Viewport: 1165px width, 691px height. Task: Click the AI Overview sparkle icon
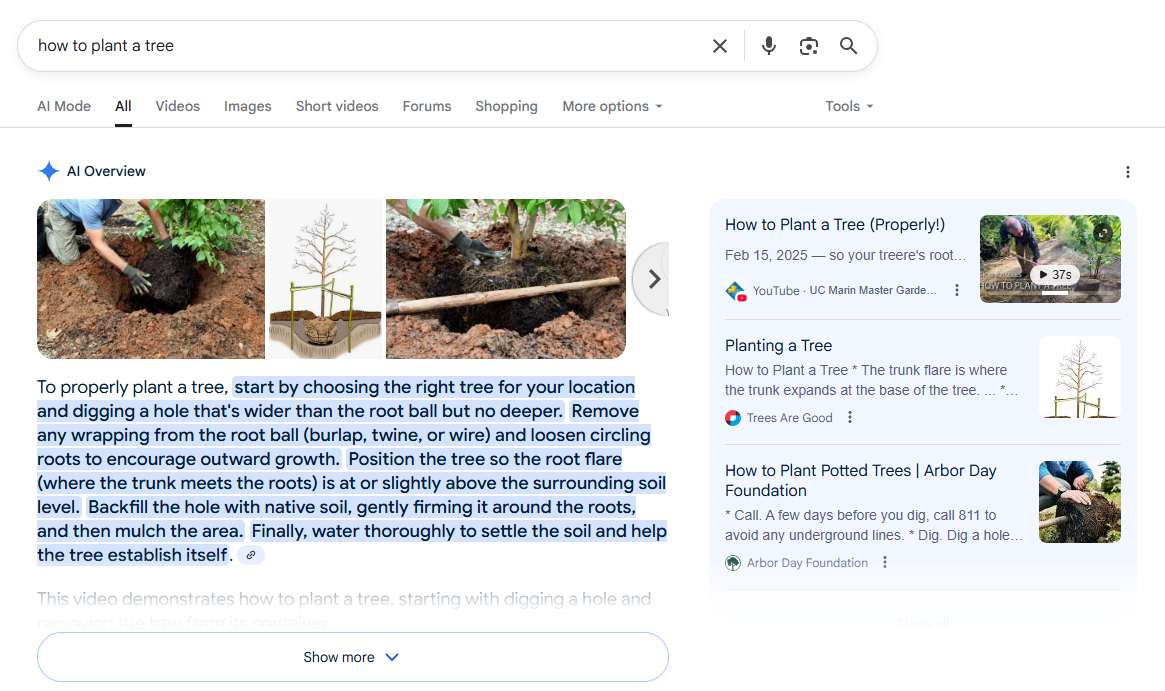[48, 171]
